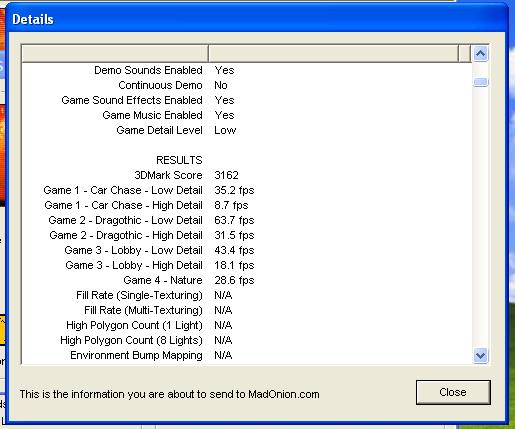Select Game 1 Car Chase Low Detail row
This screenshot has width=515, height=429.
click(x=247, y=190)
